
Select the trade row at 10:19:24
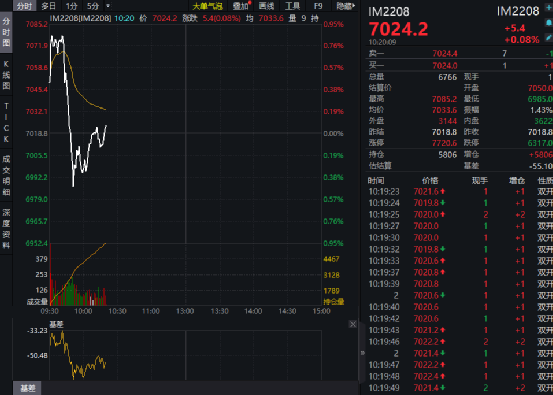coord(460,203)
